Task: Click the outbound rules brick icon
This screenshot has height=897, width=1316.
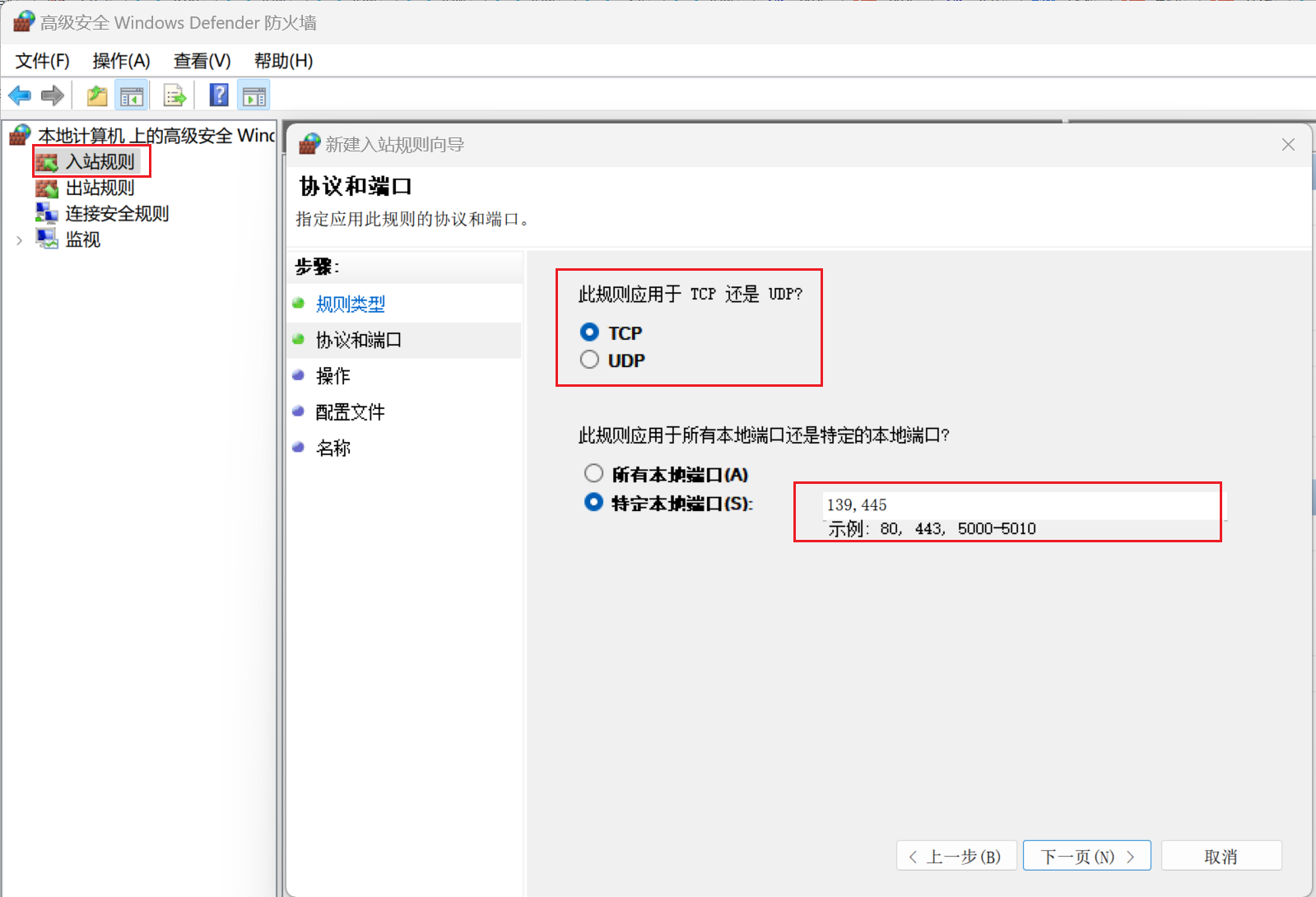Action: 47,188
